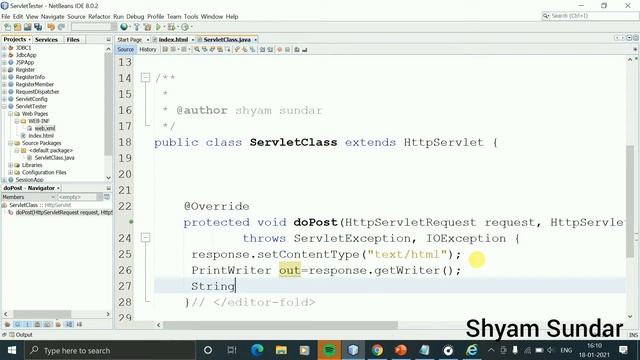Collapse the Javadoc comment fold at line 14

[145, 78]
